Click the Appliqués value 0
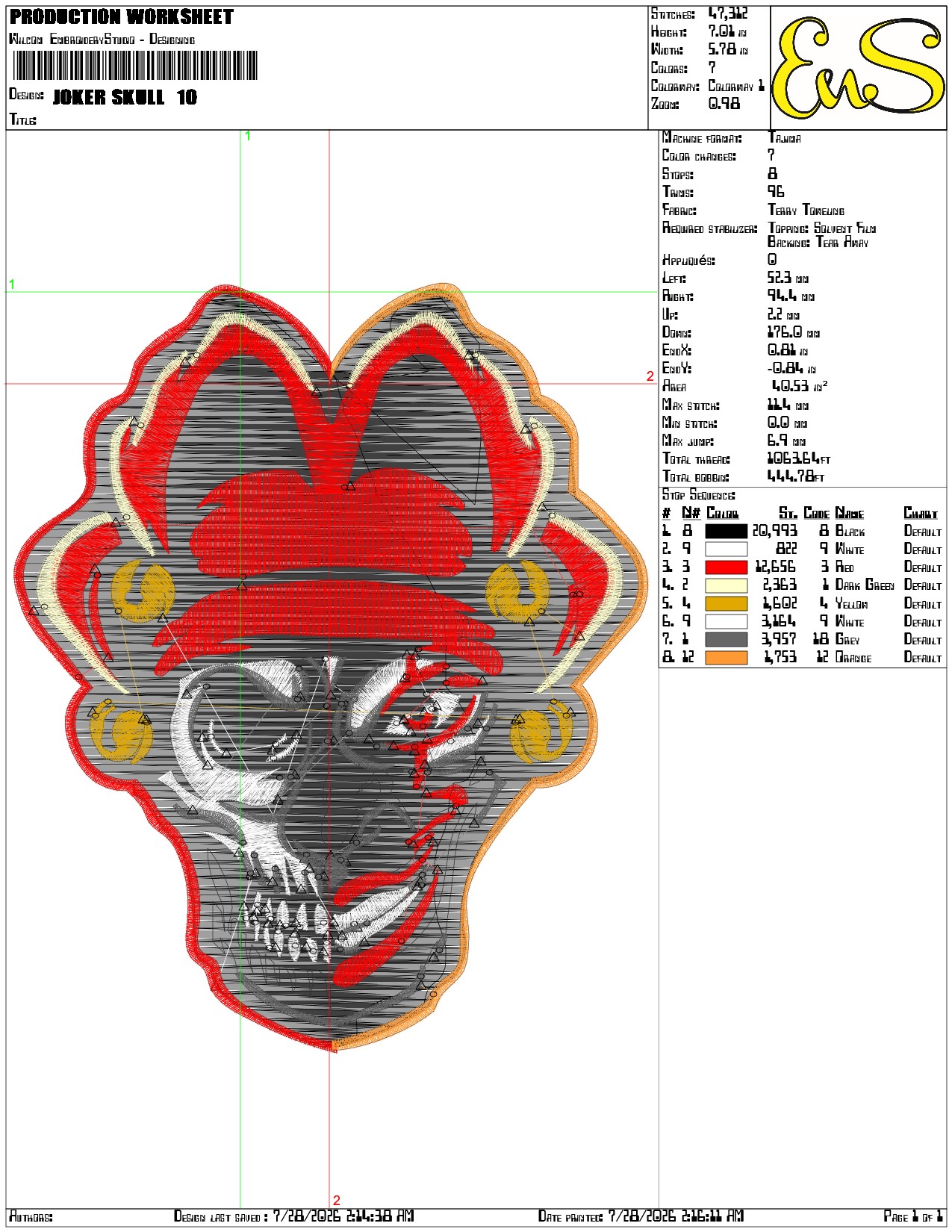Image resolution: width=952 pixels, height=1232 pixels. pyautogui.click(x=772, y=260)
